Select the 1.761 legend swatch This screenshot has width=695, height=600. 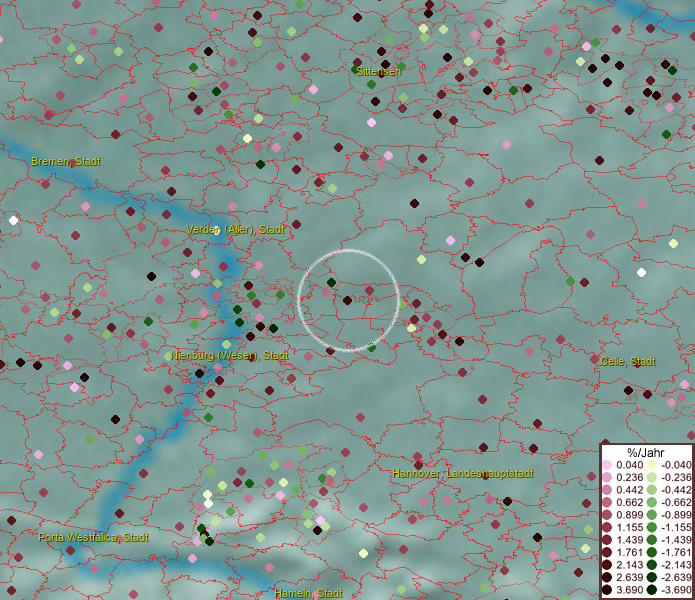pos(607,553)
